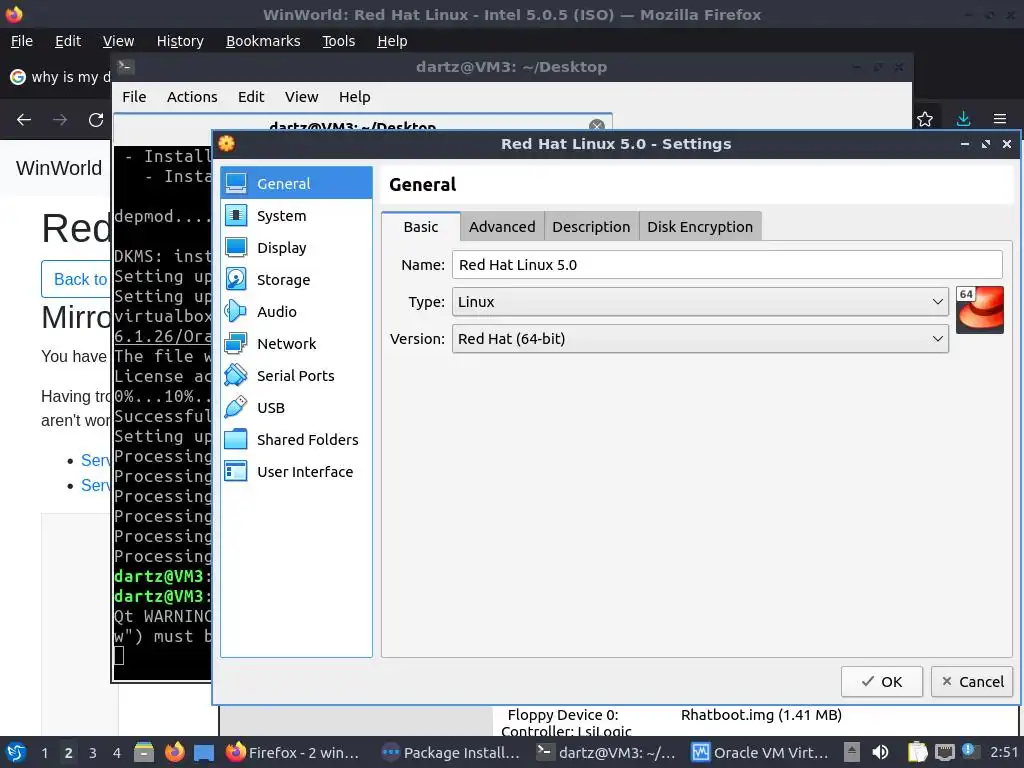Click the clock showing 2:51
1024x768 pixels.
[1003, 752]
